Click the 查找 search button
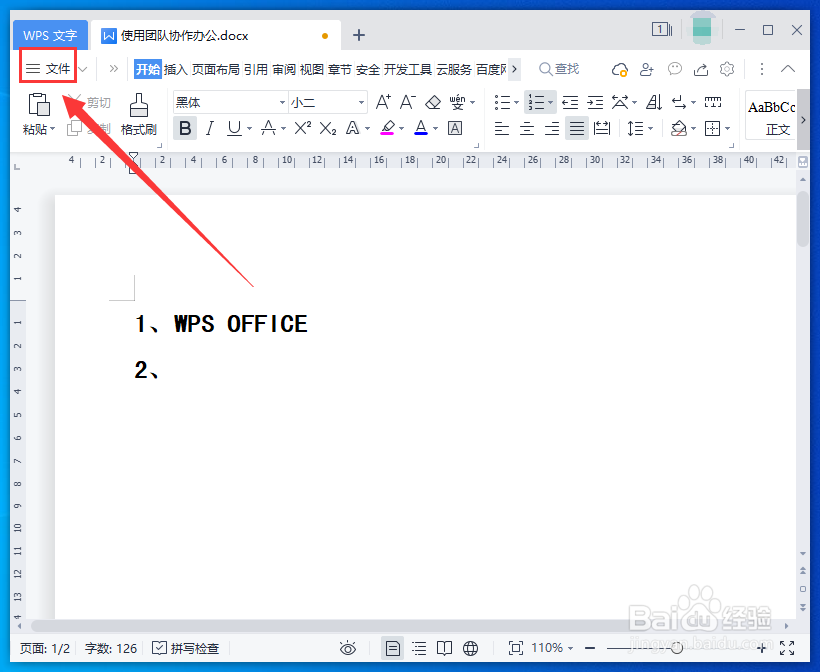 (x=559, y=69)
